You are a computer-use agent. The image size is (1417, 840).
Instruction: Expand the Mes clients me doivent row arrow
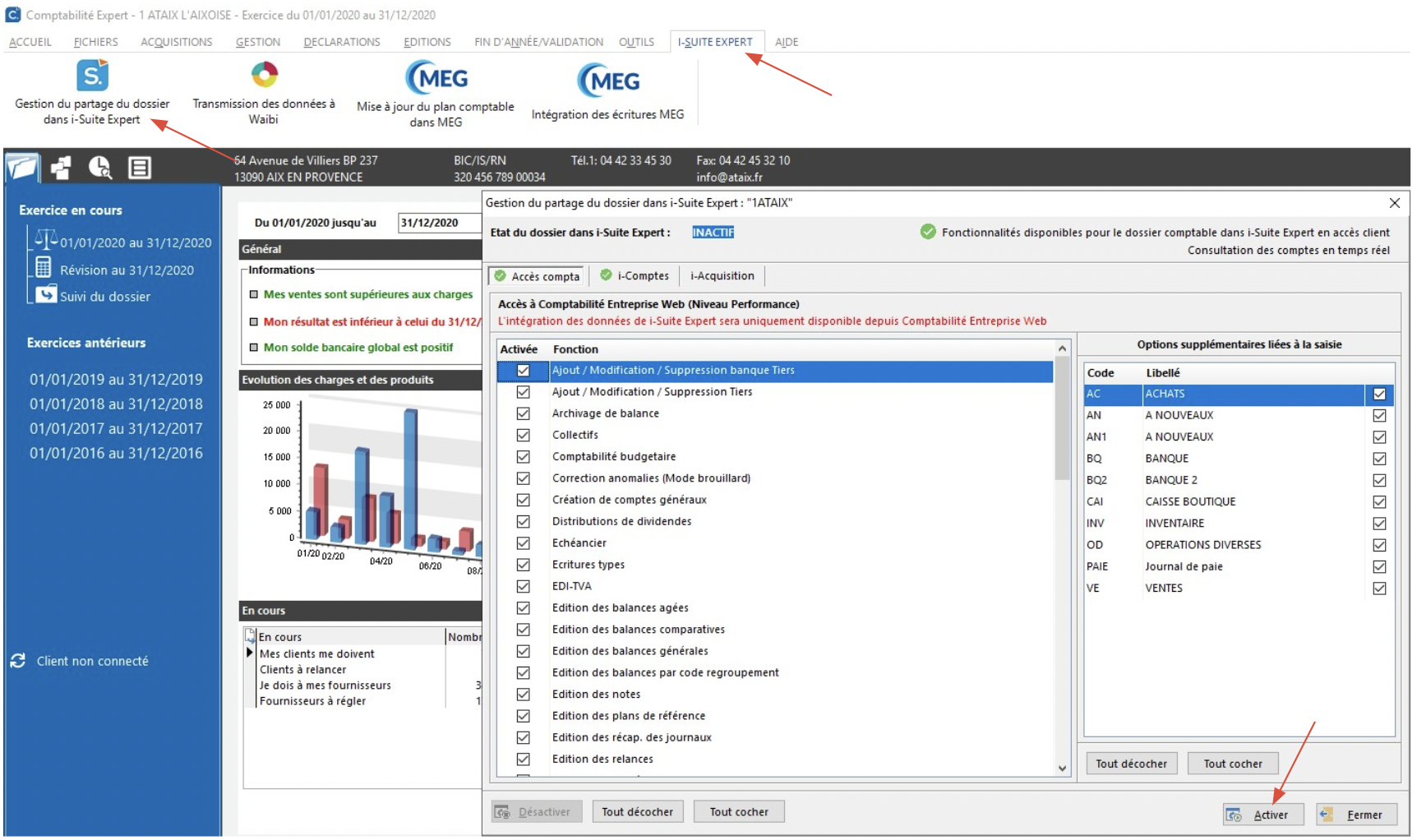(x=250, y=653)
